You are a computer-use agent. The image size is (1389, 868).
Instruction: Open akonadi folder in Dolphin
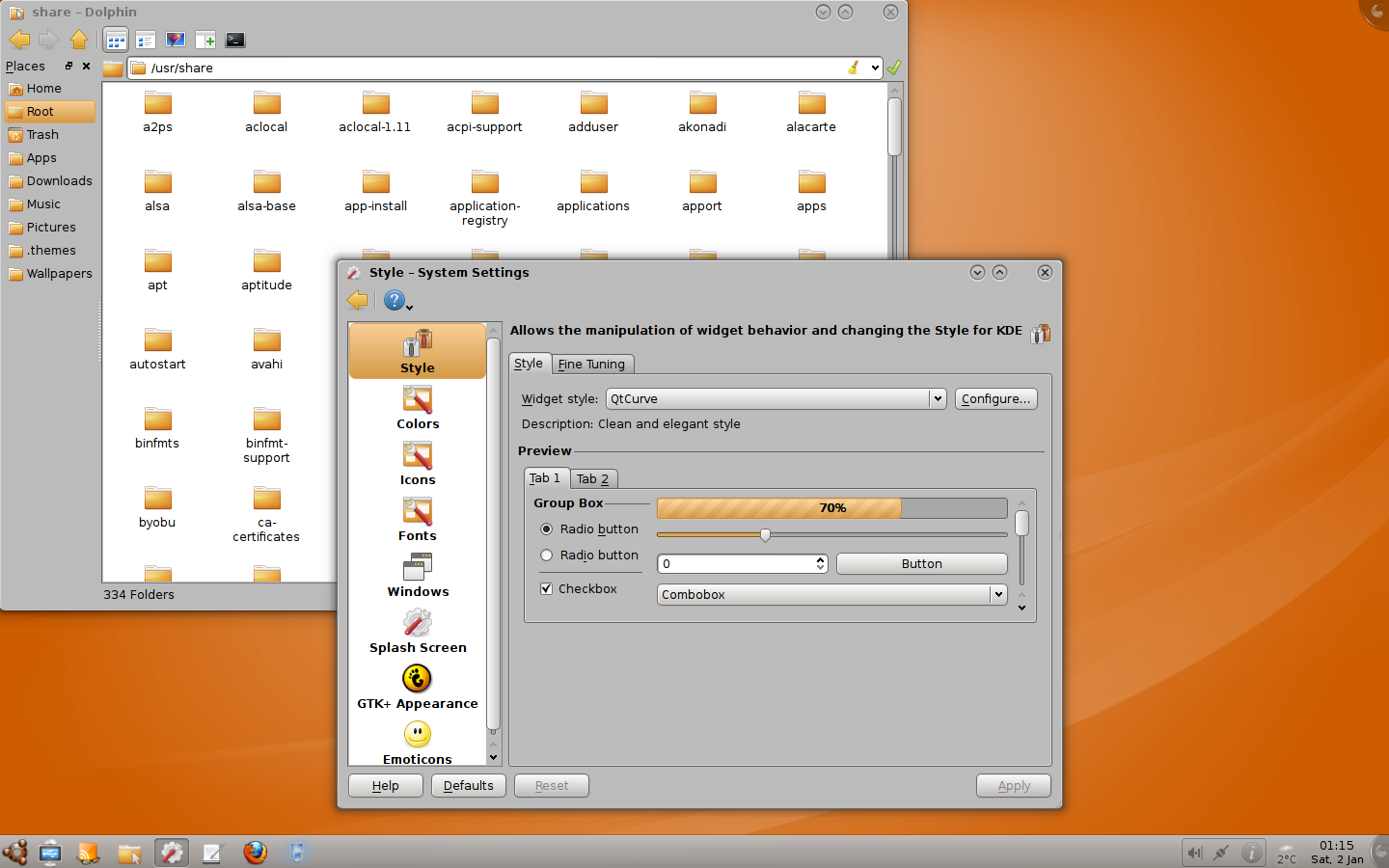(702, 112)
